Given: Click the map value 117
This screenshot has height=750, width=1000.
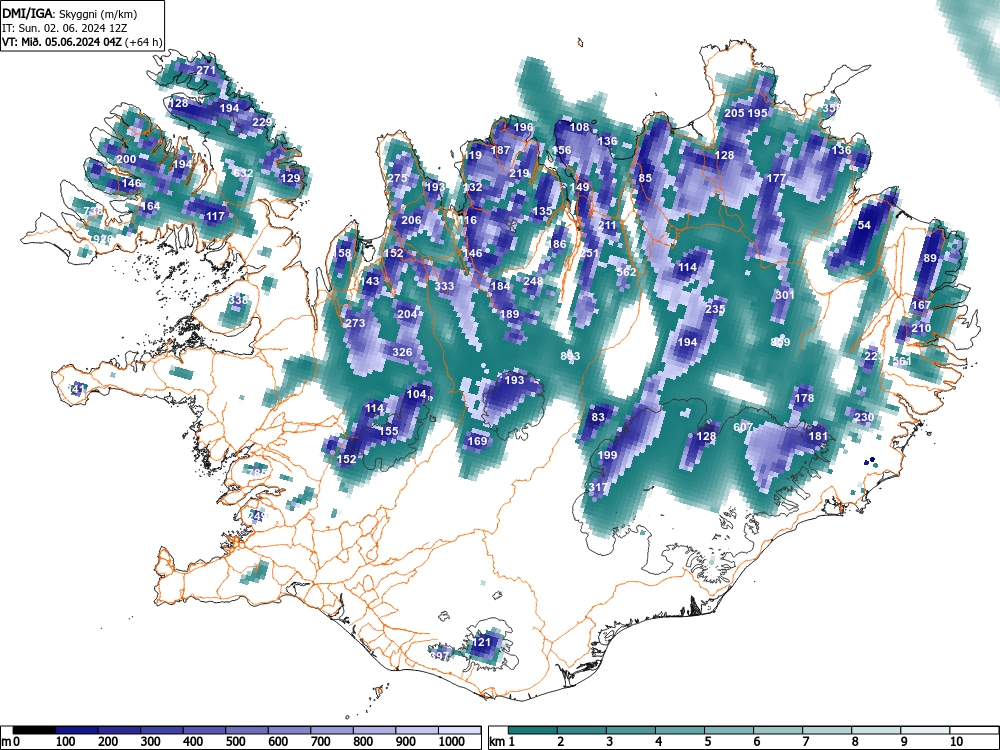Looking at the screenshot, I should tap(216, 216).
